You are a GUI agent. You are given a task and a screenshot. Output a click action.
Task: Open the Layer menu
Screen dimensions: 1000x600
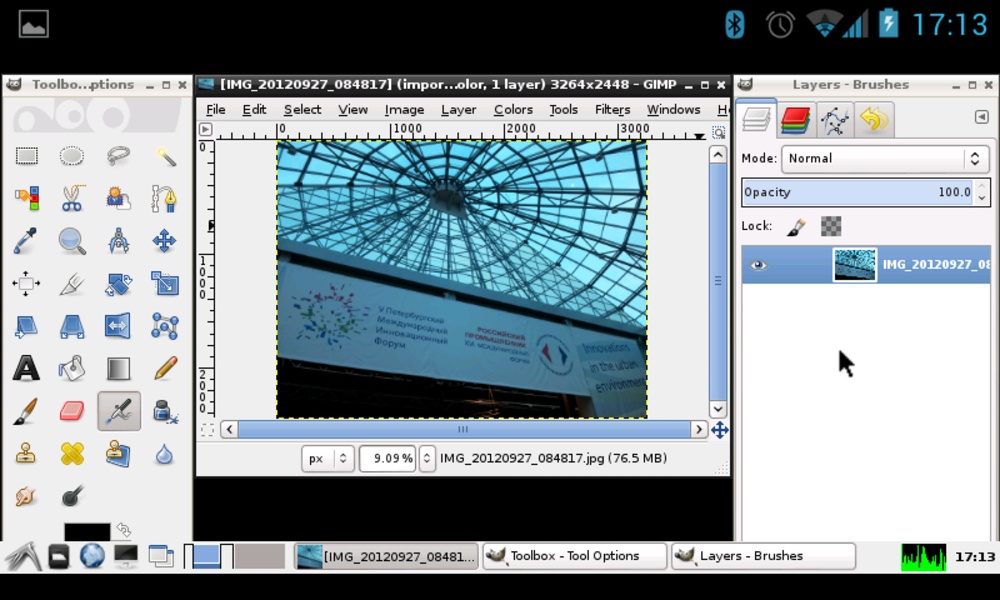pyautogui.click(x=459, y=110)
